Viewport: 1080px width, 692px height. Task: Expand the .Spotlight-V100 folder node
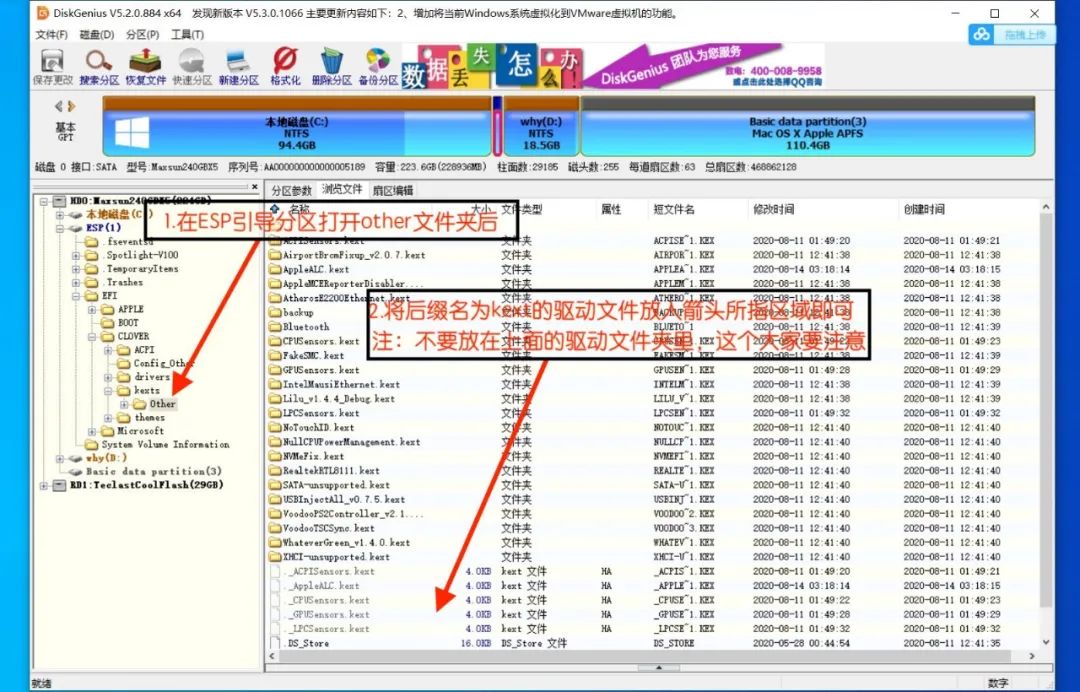[x=76, y=255]
